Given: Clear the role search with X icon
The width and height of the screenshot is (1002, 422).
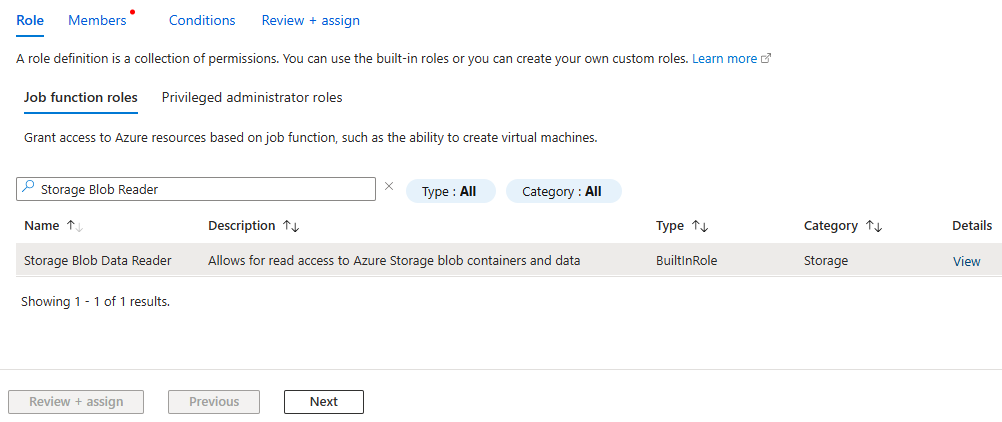Looking at the screenshot, I should point(389,187).
